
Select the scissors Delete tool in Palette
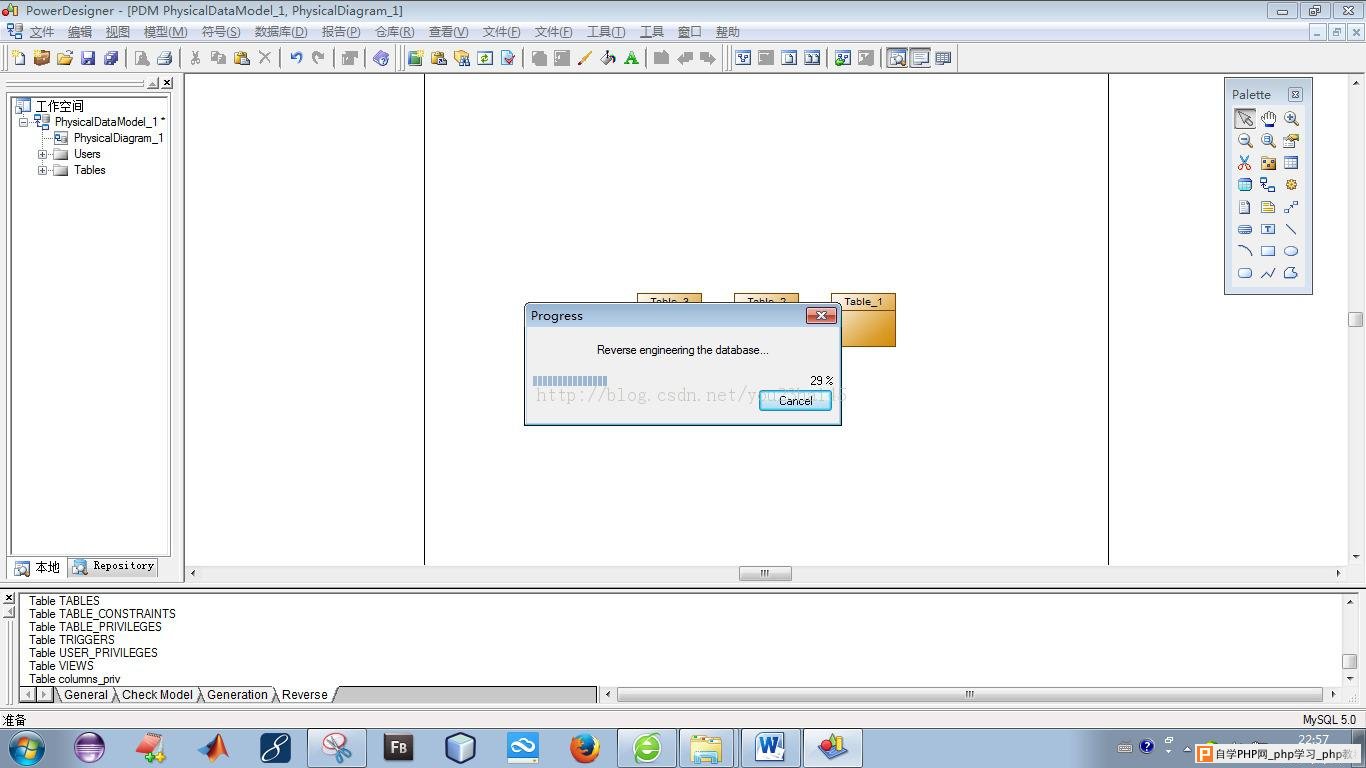(x=1244, y=163)
